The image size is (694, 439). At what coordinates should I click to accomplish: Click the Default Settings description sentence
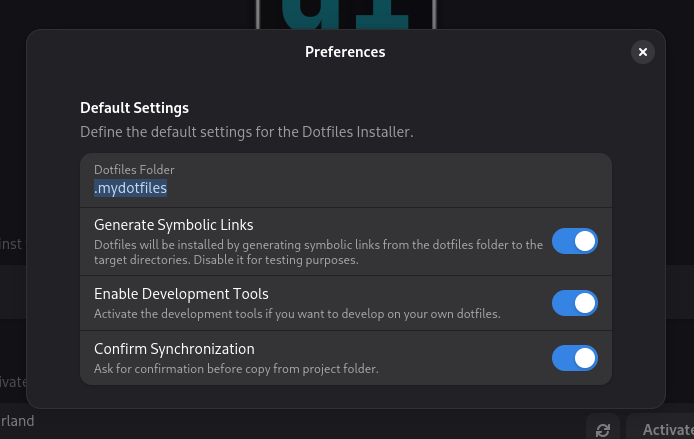click(246, 131)
